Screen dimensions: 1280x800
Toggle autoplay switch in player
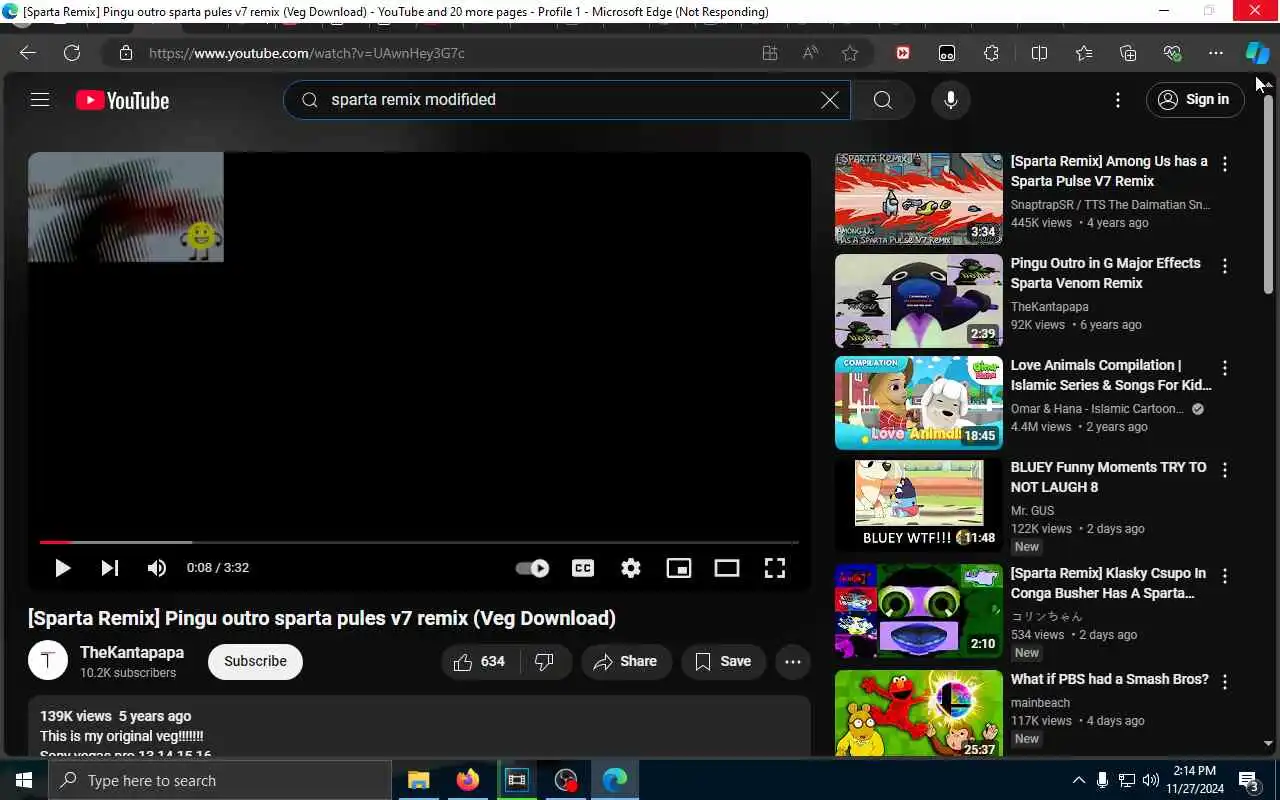coord(533,568)
